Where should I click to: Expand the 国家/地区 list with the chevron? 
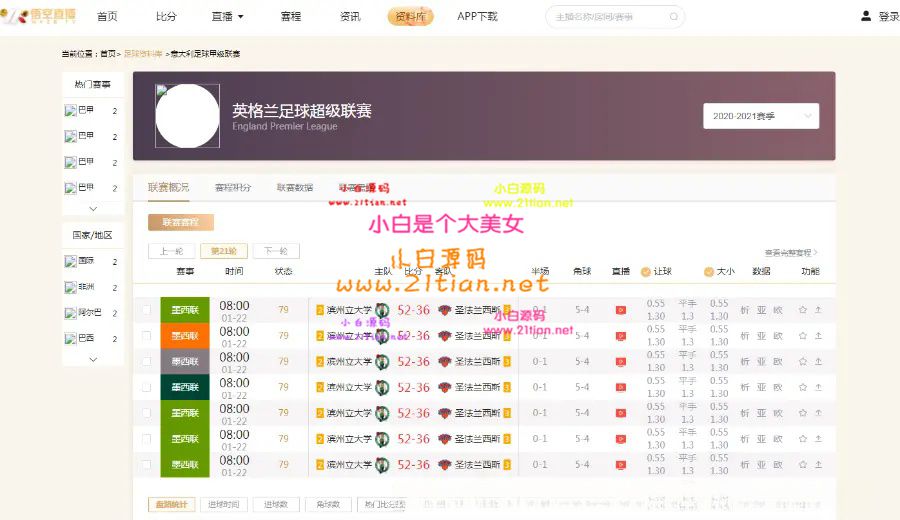[93, 359]
